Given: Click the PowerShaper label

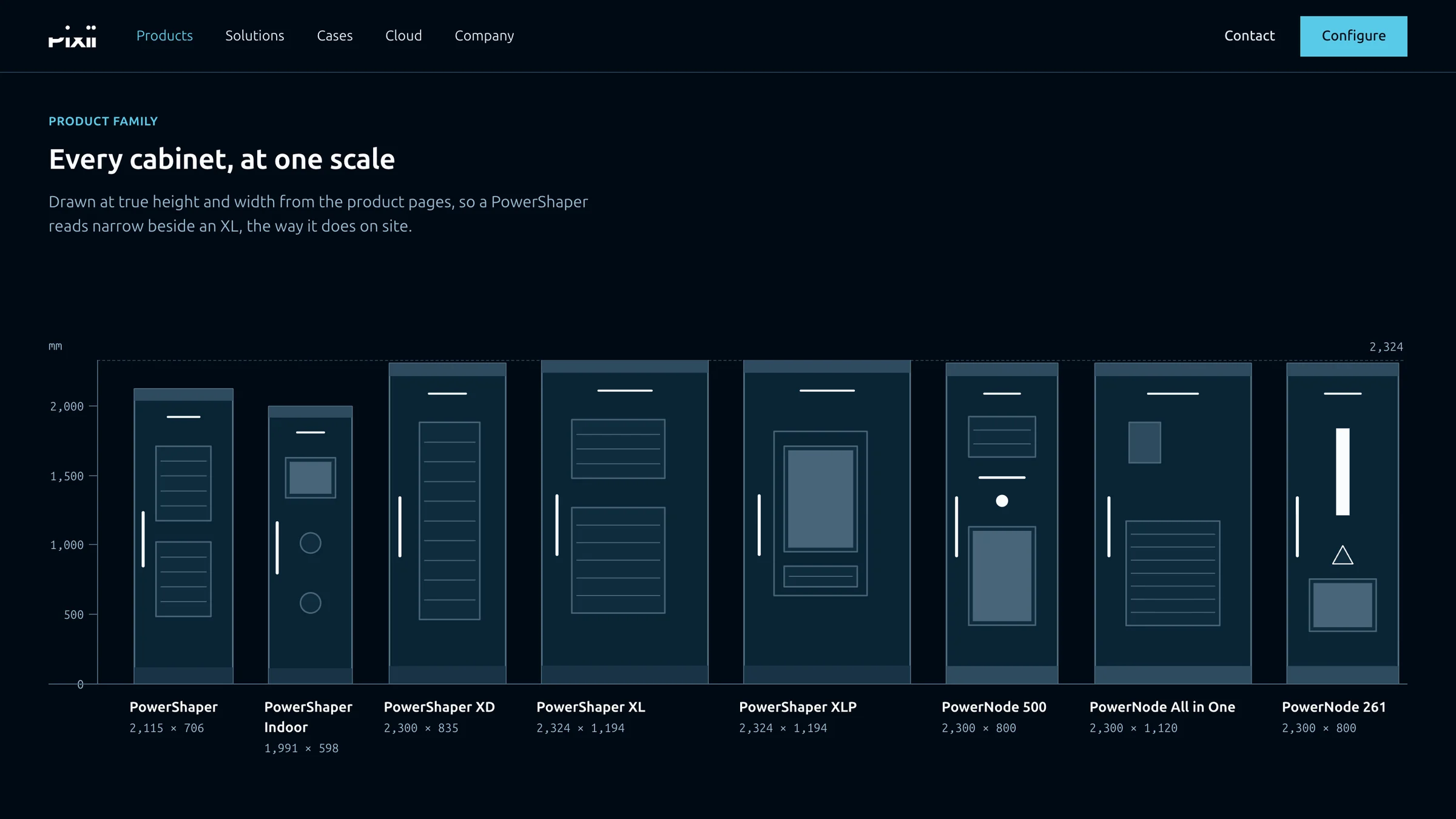Looking at the screenshot, I should pyautogui.click(x=174, y=707).
